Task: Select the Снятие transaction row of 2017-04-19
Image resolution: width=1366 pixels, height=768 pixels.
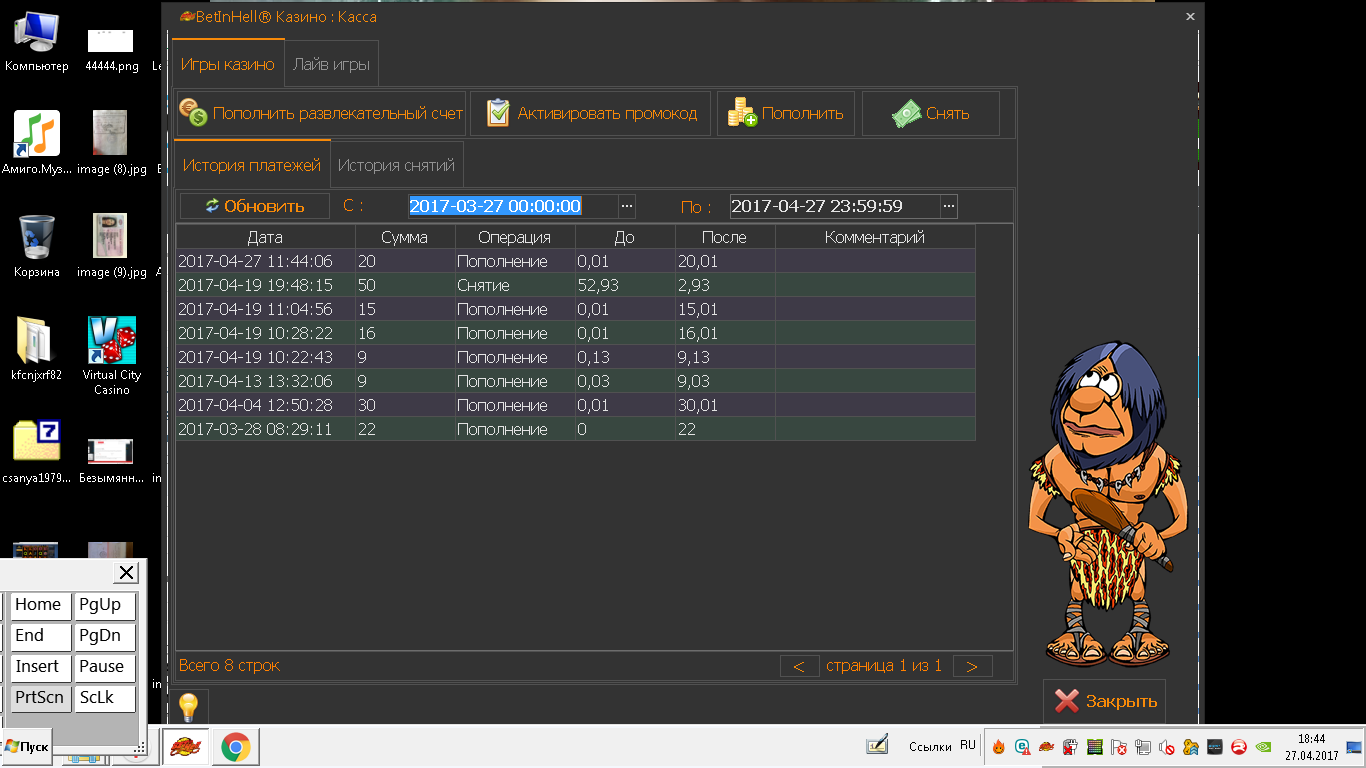Action: 575,285
